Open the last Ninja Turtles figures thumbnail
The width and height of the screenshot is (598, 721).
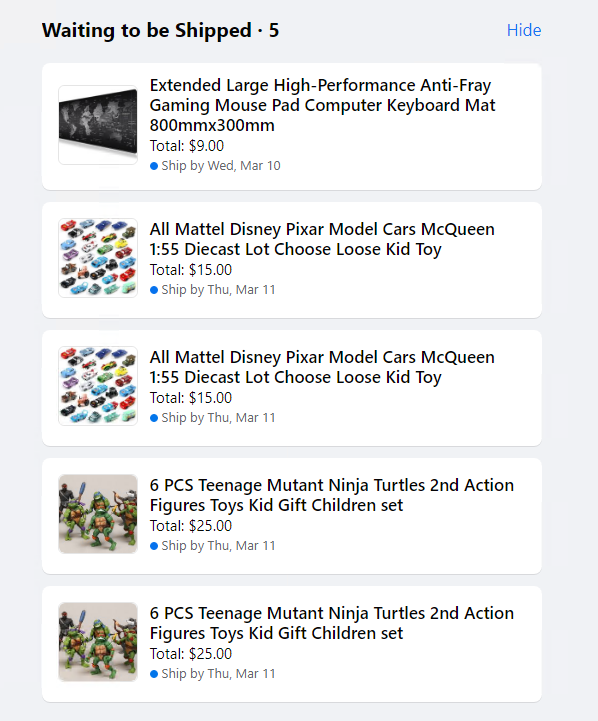(x=98, y=641)
